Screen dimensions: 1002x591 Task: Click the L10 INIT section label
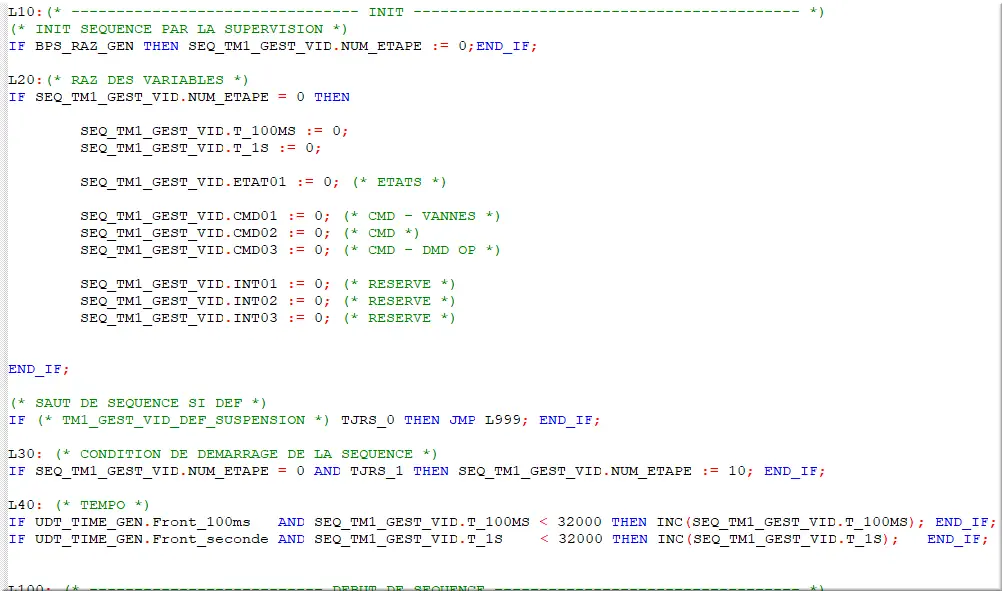(18, 12)
